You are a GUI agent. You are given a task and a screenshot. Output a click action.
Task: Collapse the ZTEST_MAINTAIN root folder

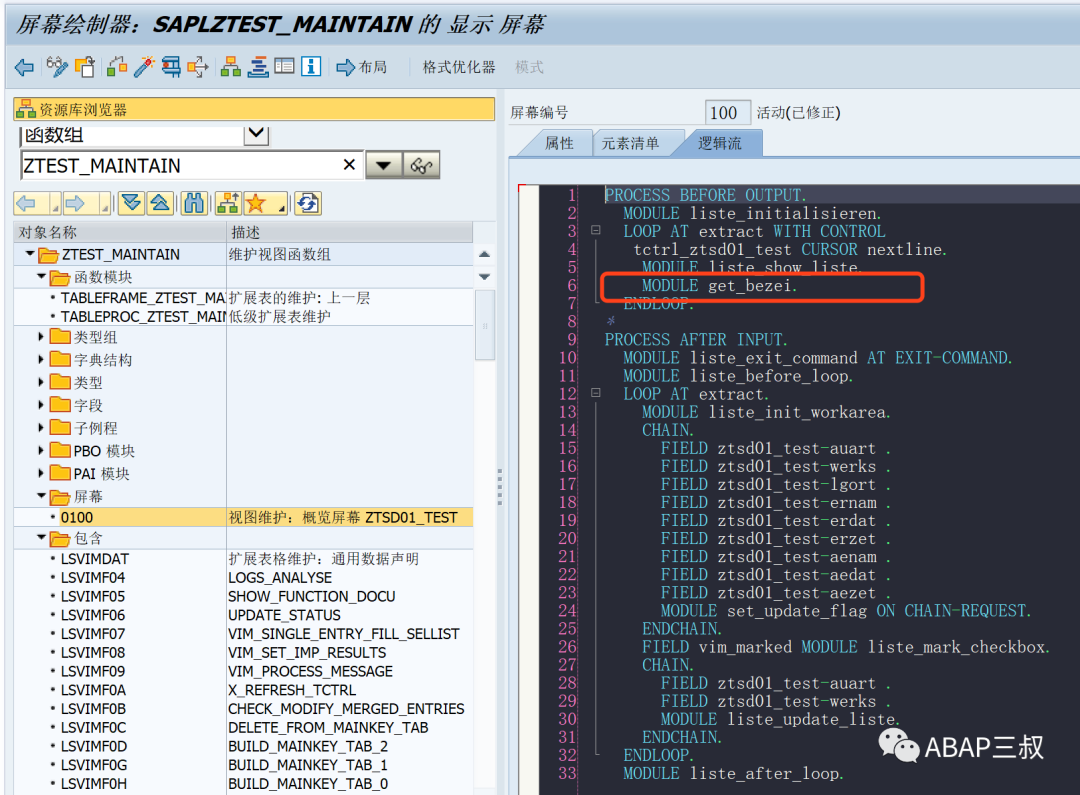[x=30, y=254]
